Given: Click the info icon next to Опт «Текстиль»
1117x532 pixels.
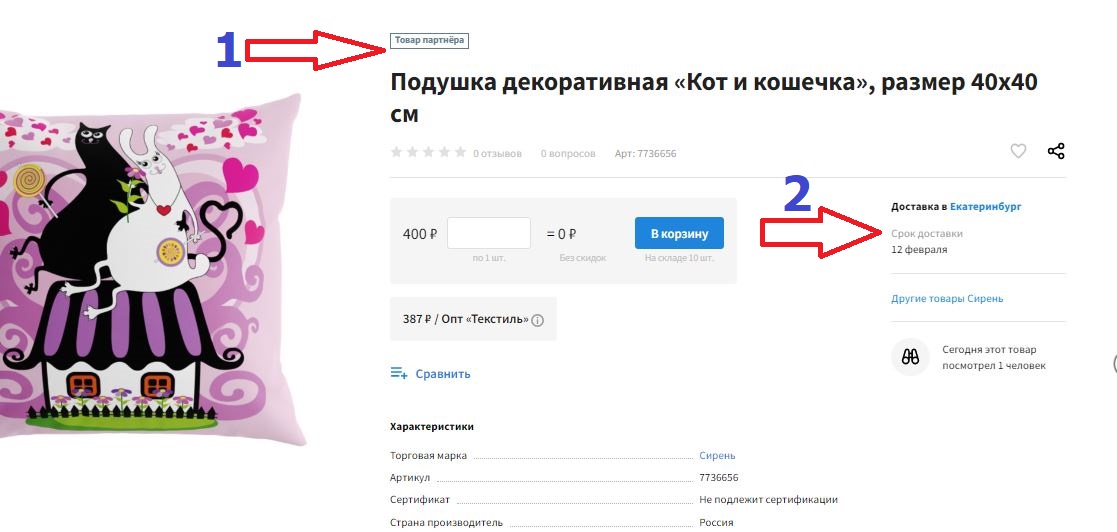Looking at the screenshot, I should click(x=538, y=320).
